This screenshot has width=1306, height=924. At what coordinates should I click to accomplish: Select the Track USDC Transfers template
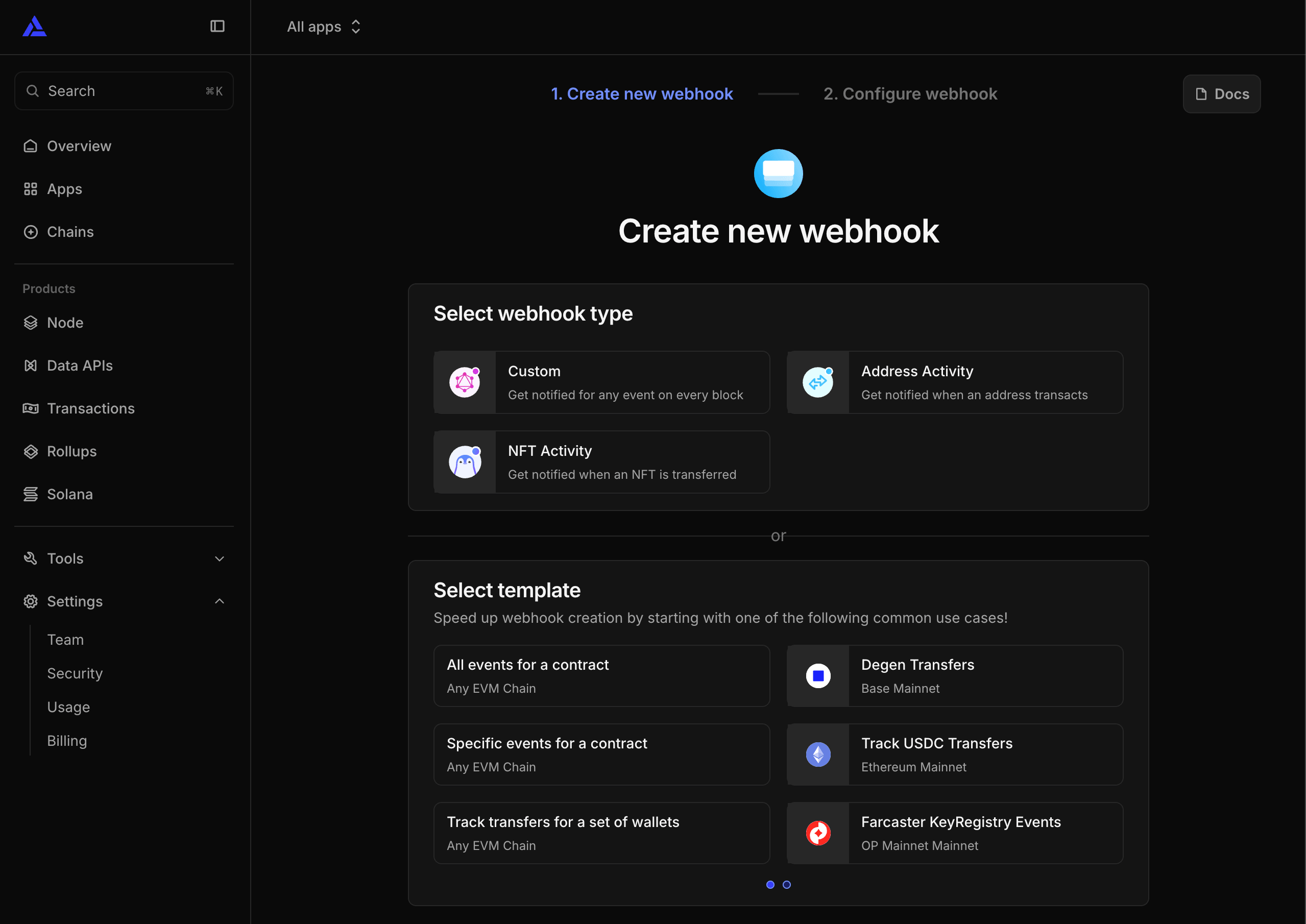(x=955, y=755)
